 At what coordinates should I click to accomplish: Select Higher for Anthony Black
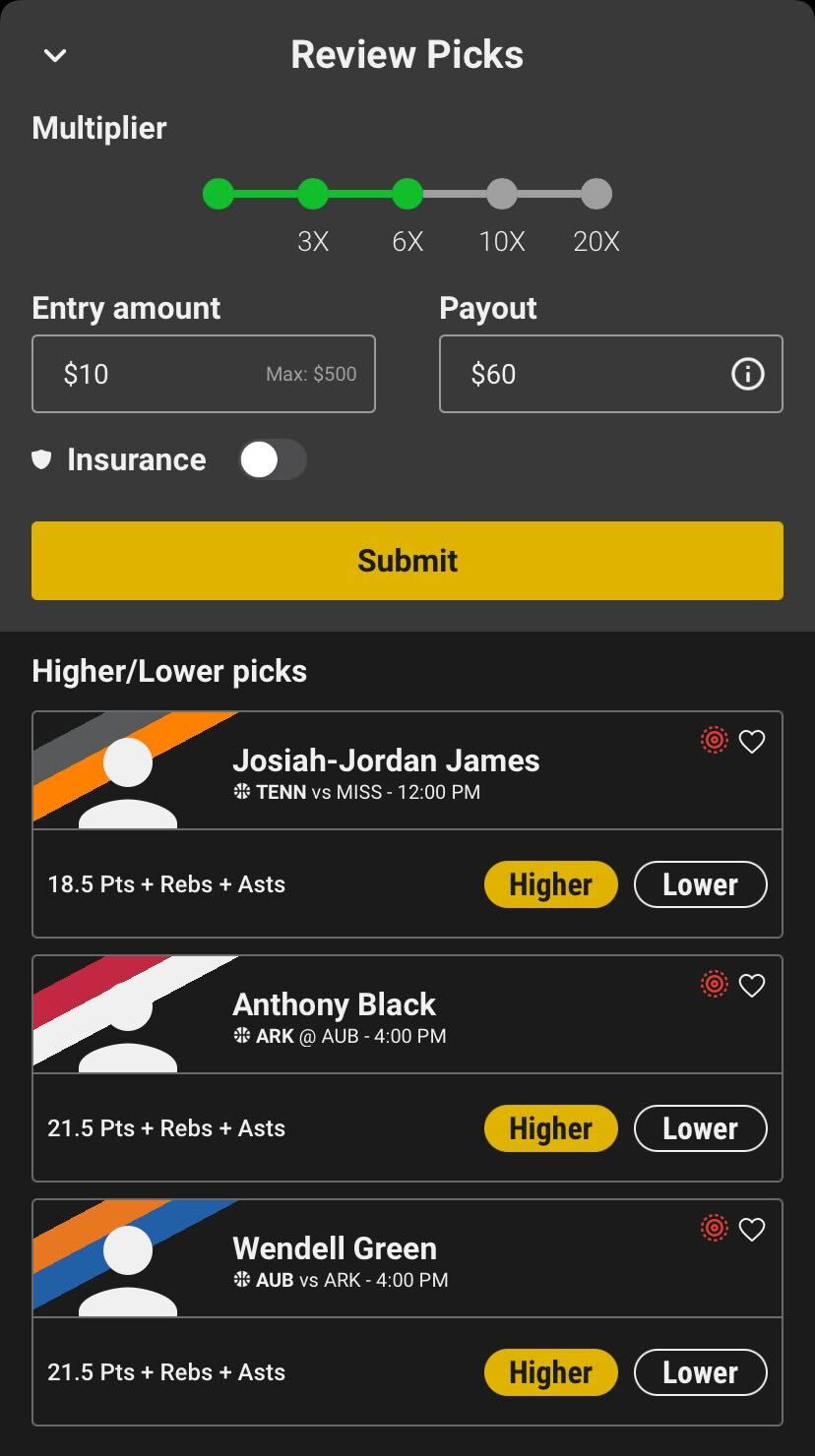pyautogui.click(x=551, y=1128)
